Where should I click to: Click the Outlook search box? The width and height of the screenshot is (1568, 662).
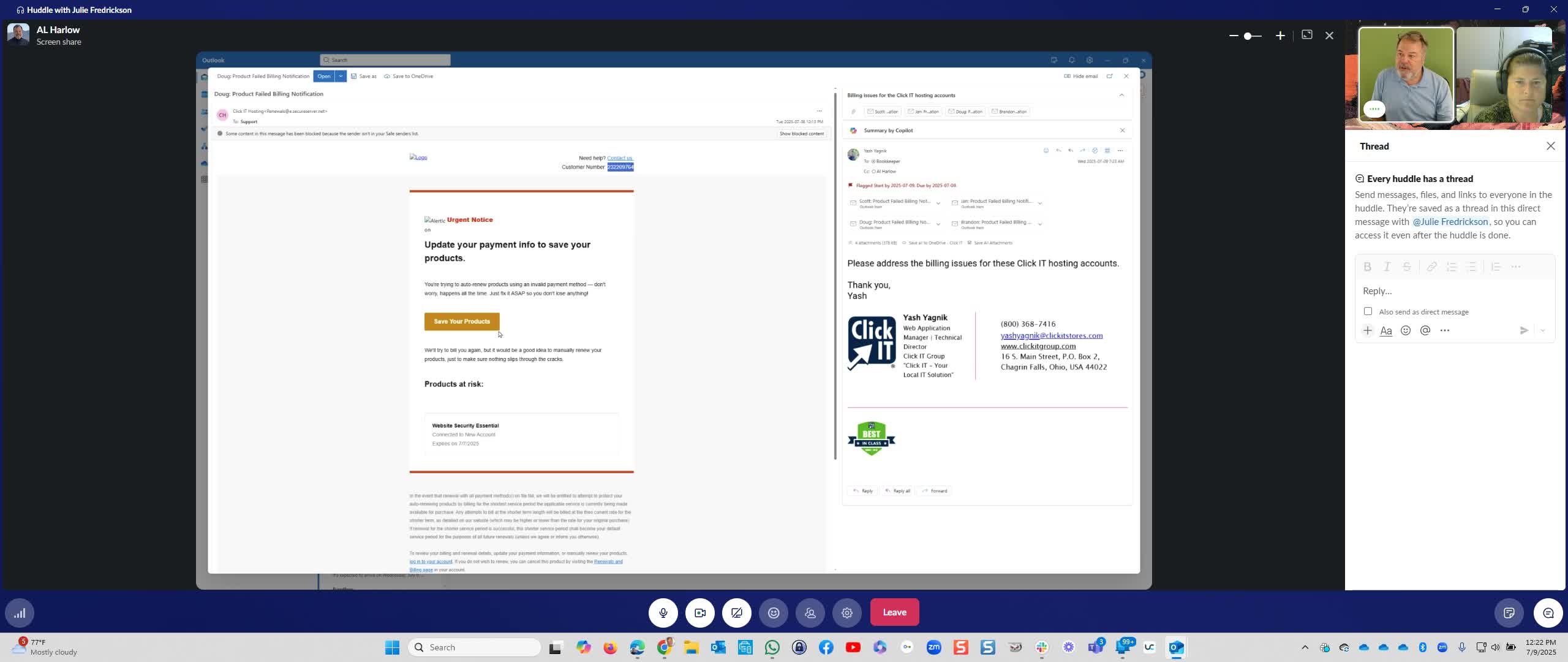click(x=385, y=59)
